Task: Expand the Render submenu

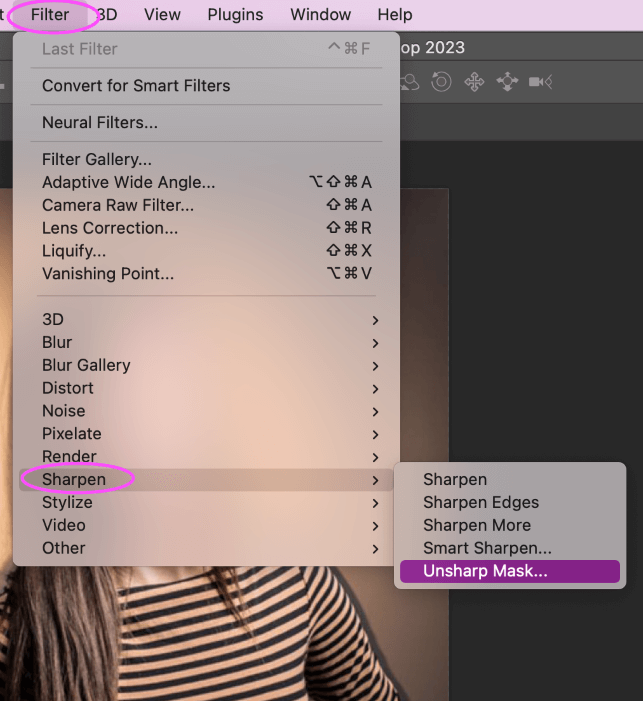Action: tap(206, 456)
